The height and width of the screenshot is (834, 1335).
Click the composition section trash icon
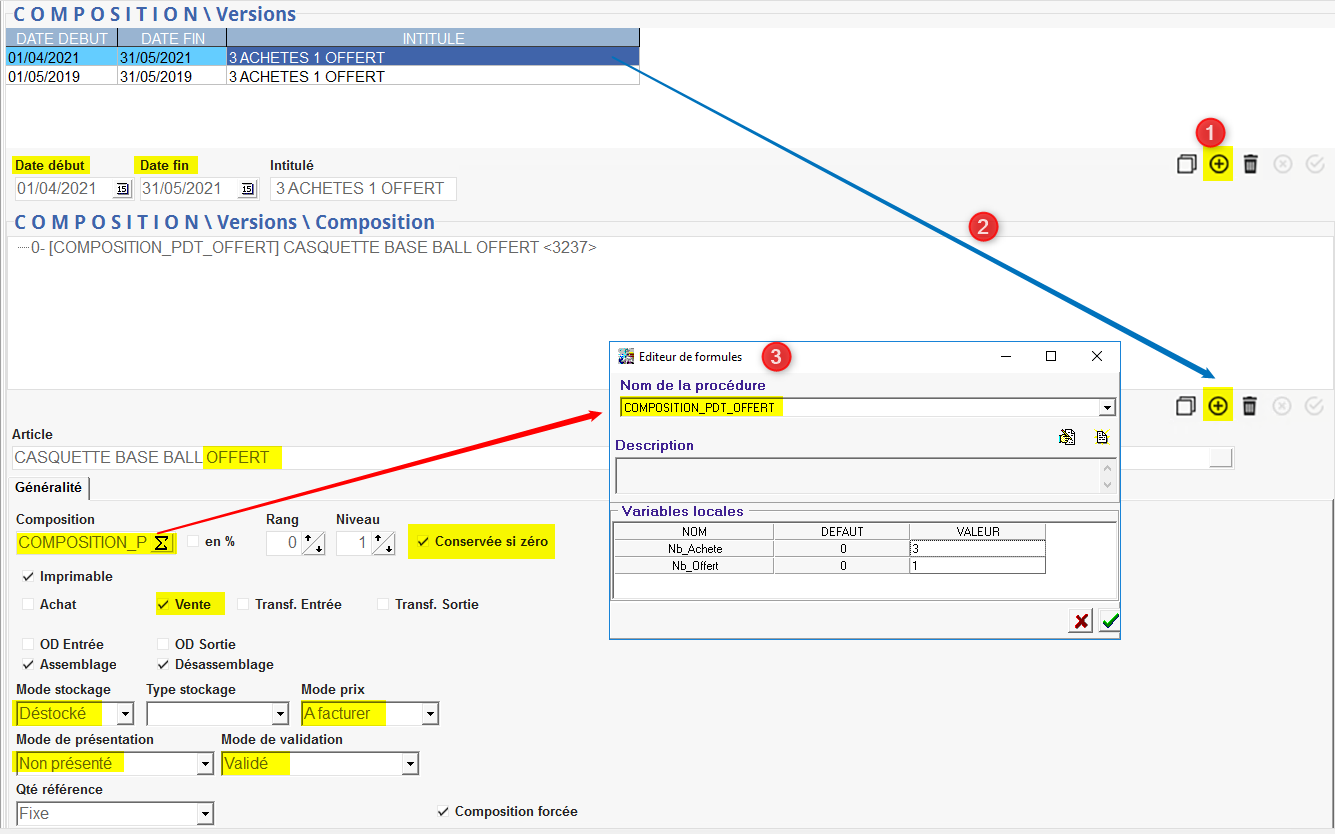click(x=1249, y=406)
